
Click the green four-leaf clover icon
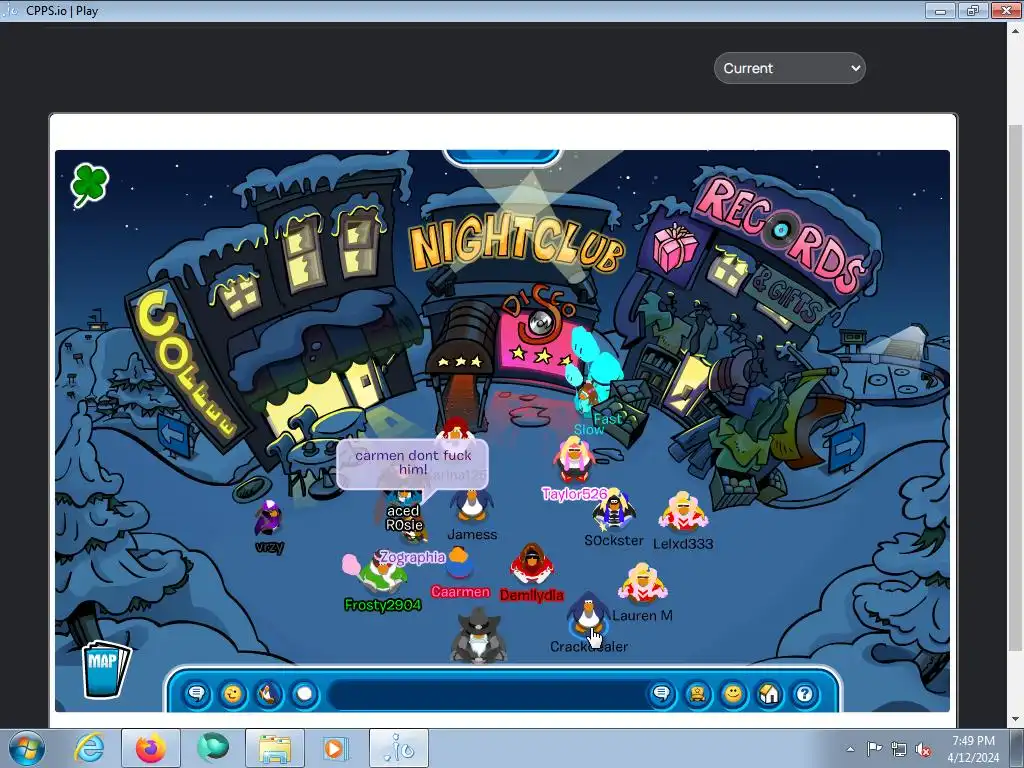pyautogui.click(x=89, y=185)
